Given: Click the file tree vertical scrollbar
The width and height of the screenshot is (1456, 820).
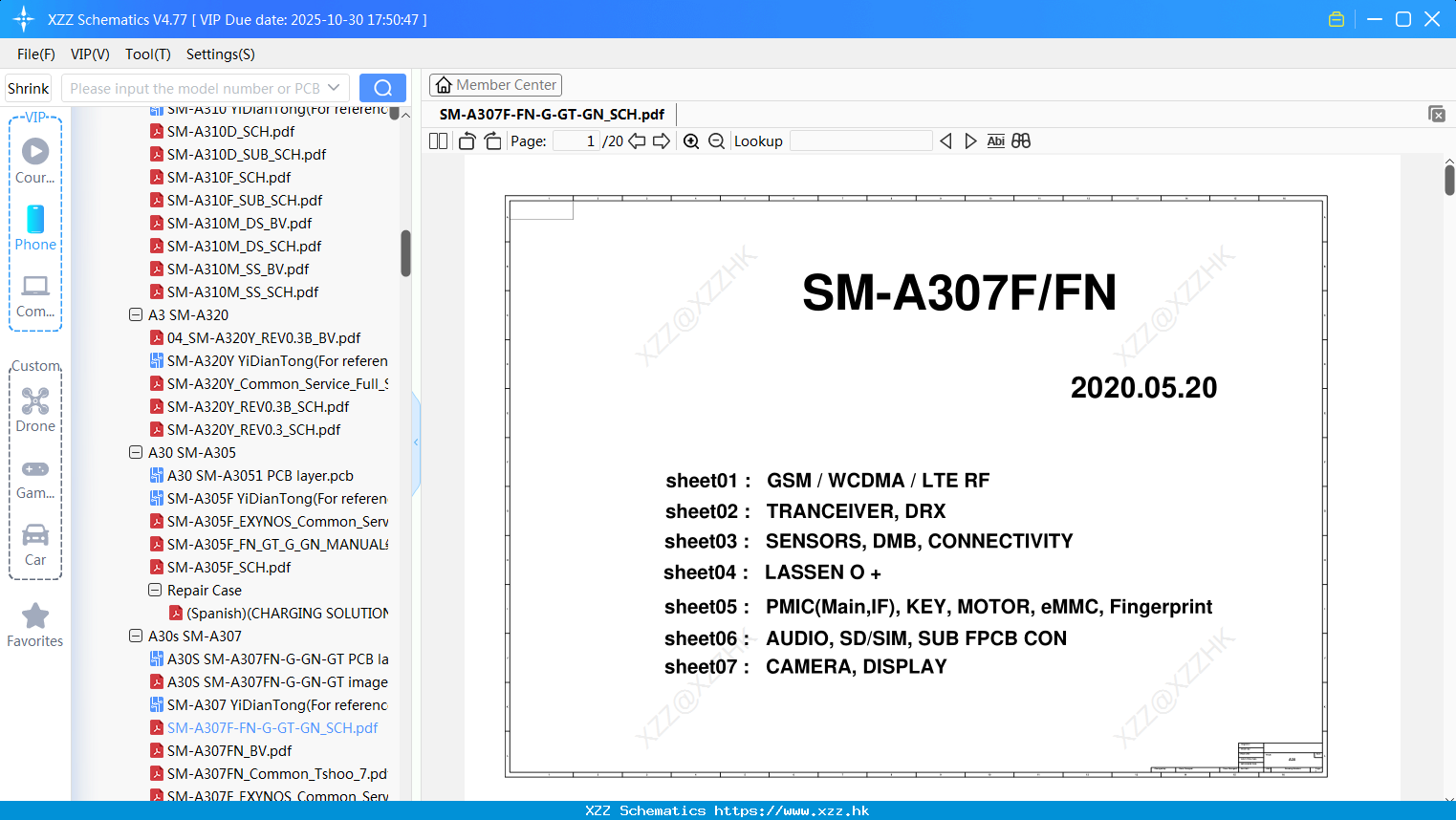Looking at the screenshot, I should [405, 253].
